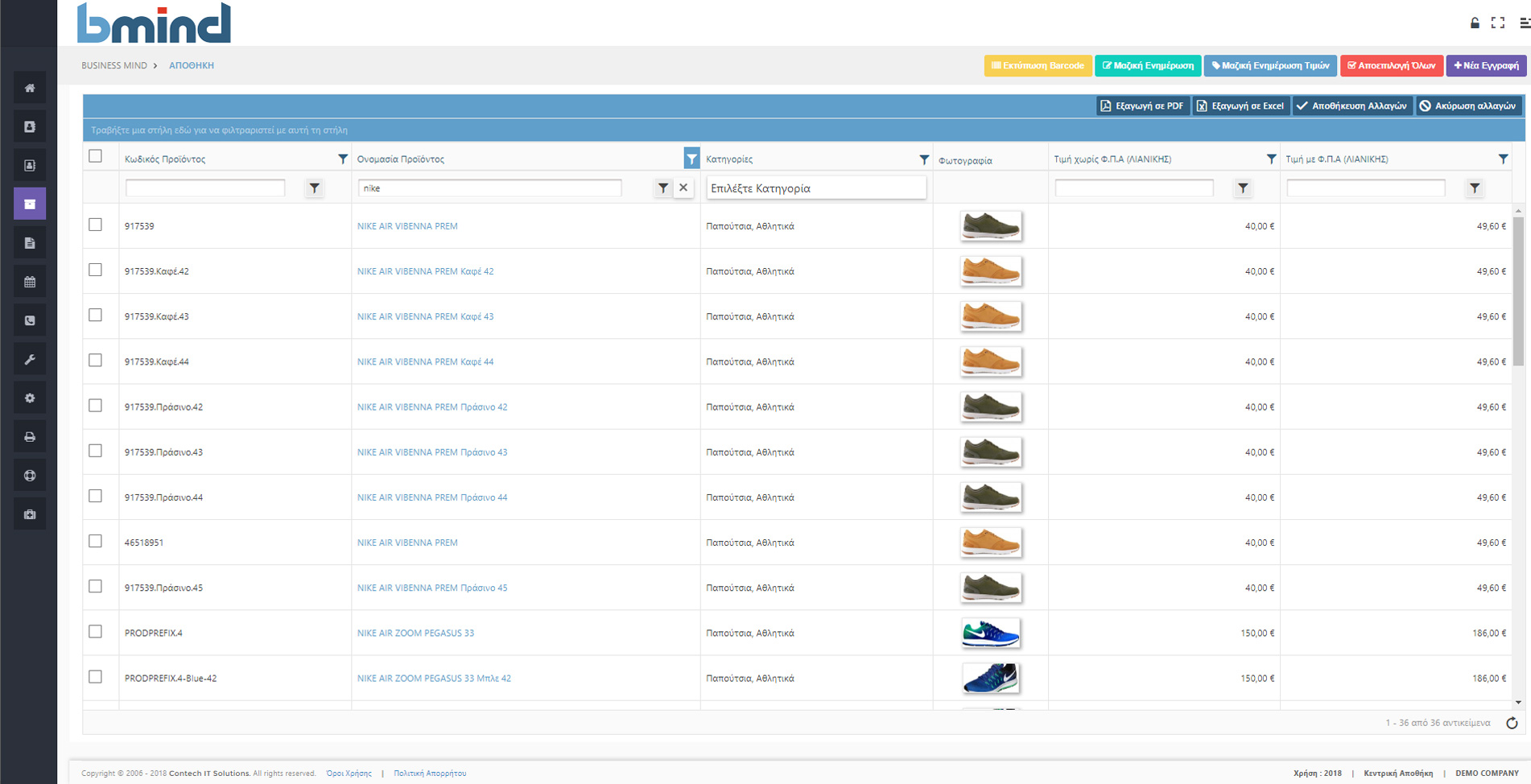Click the blue Μαζική Ενημέρωση Τιμών button
This screenshot has width=1531, height=784.
1270,65
